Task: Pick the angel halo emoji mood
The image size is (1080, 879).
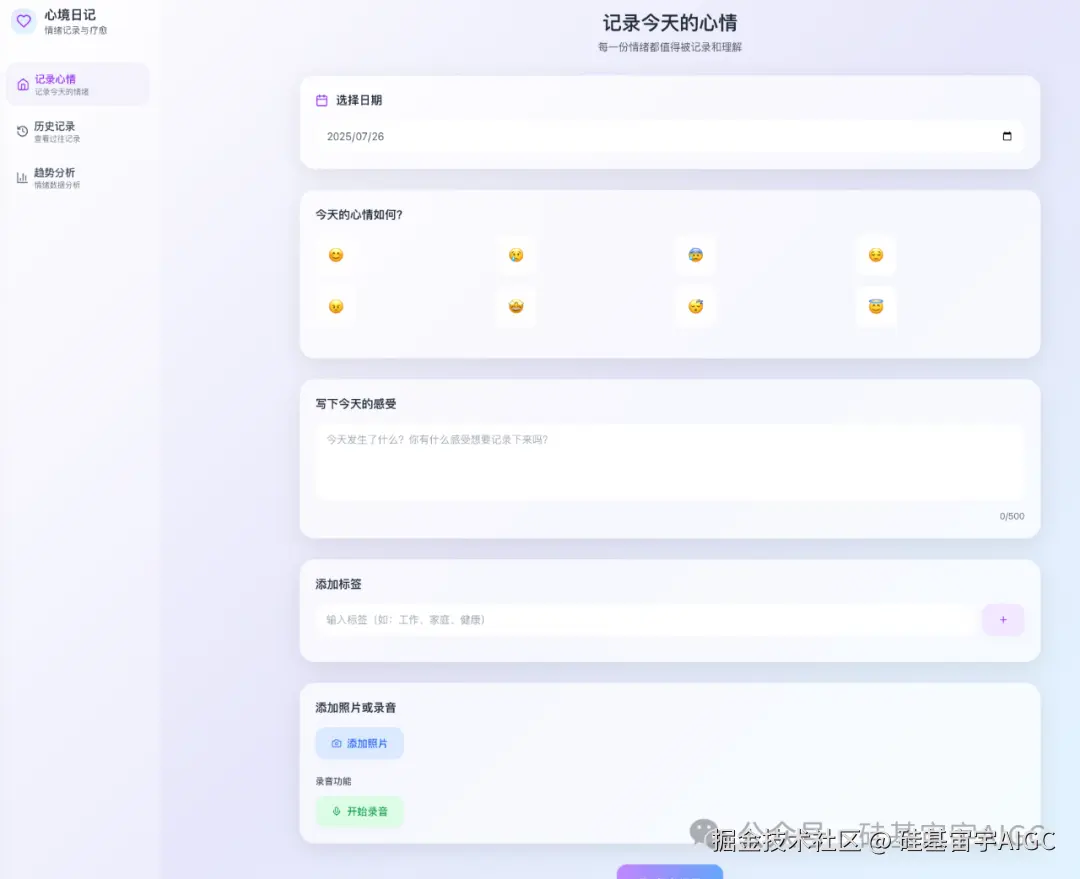Action: [x=876, y=307]
